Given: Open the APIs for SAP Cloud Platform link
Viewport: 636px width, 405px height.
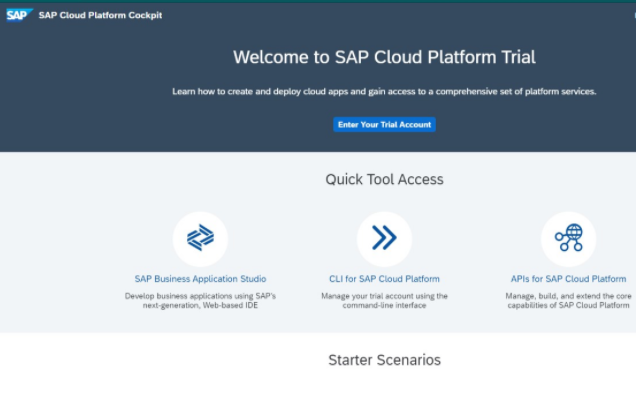Looking at the screenshot, I should point(568,279).
